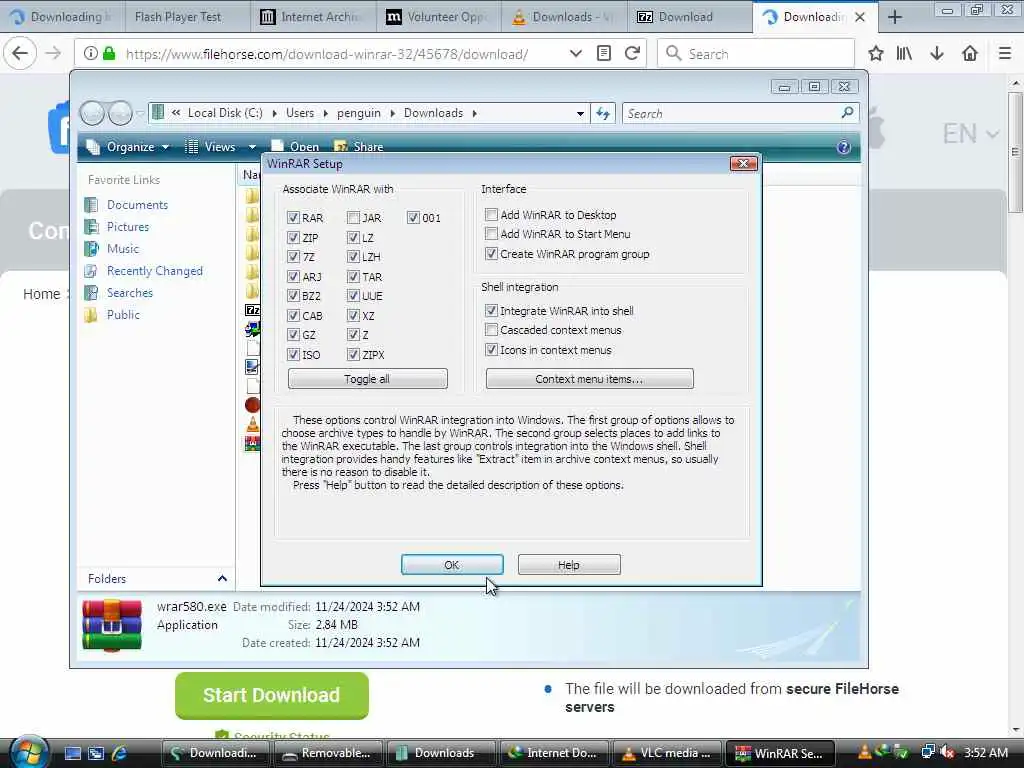This screenshot has width=1024, height=768.
Task: Switch to VLC media taskbar button
Action: pos(667,753)
